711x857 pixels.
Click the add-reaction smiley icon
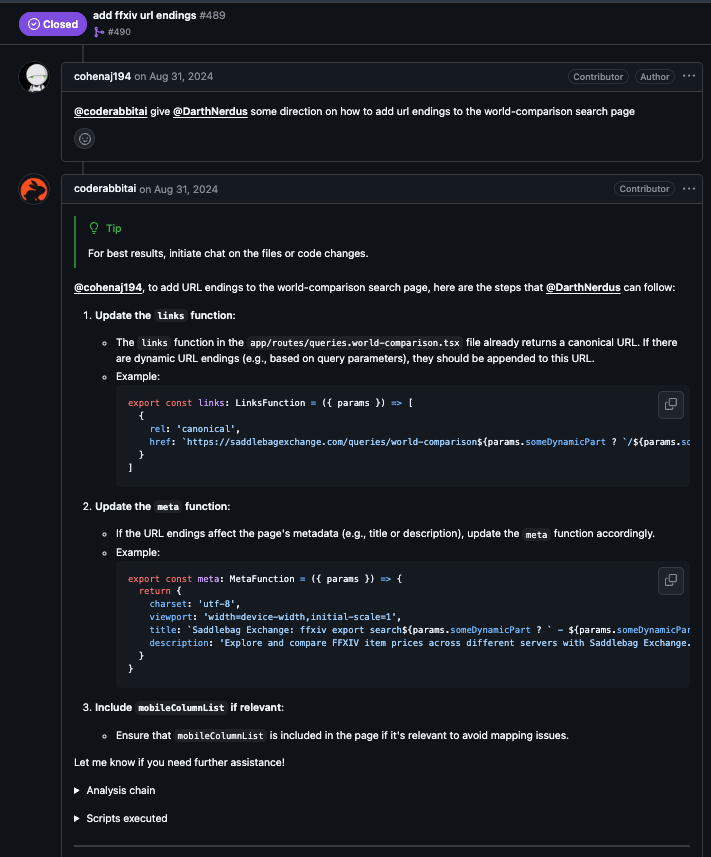point(84,138)
